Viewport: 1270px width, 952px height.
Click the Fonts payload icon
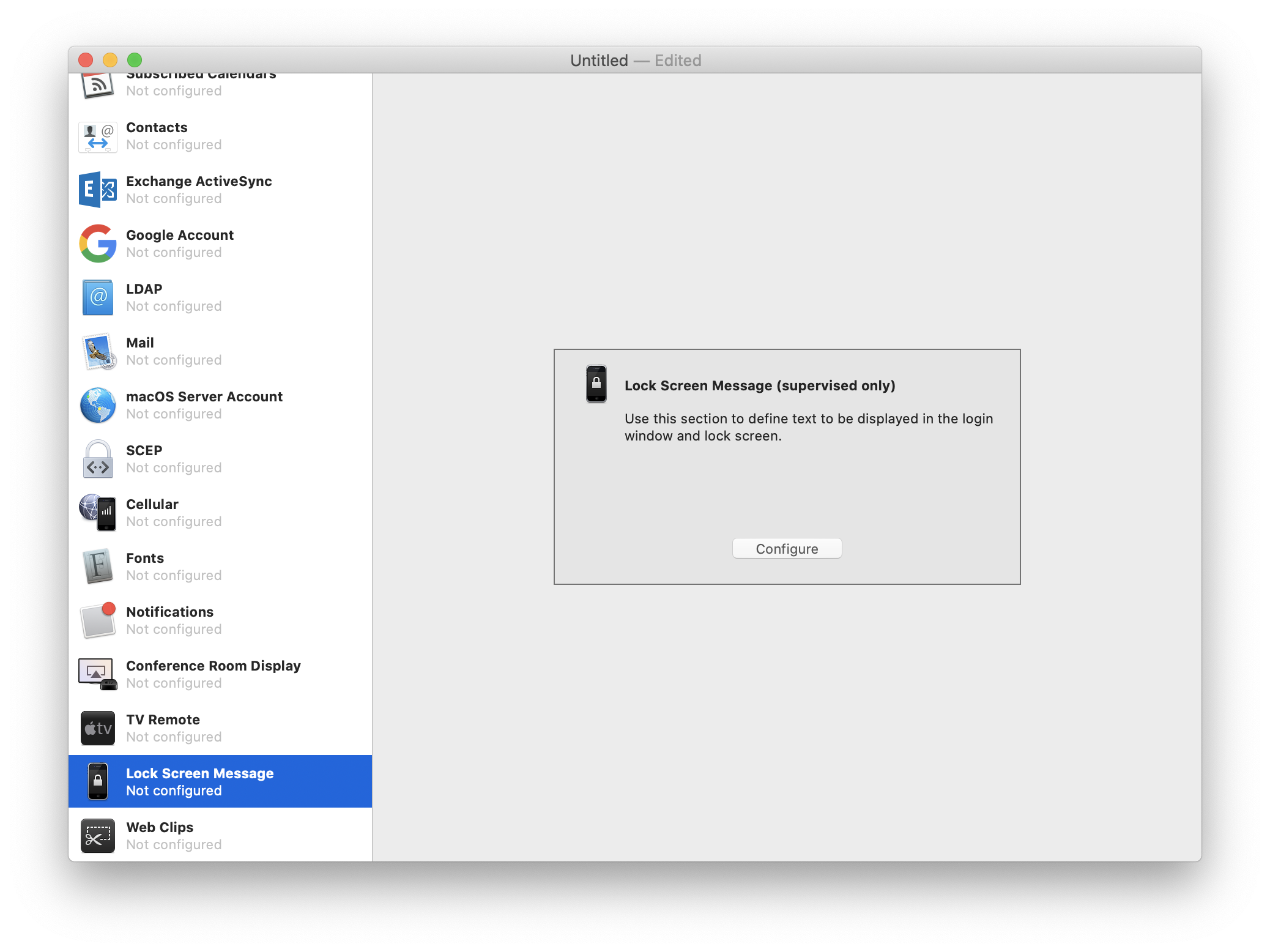[97, 567]
